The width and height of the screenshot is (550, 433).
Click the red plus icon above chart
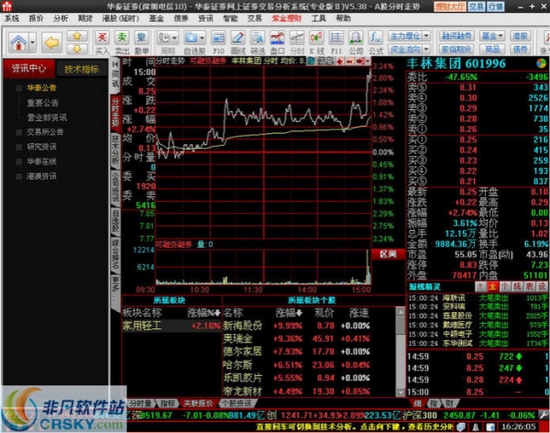(x=340, y=61)
